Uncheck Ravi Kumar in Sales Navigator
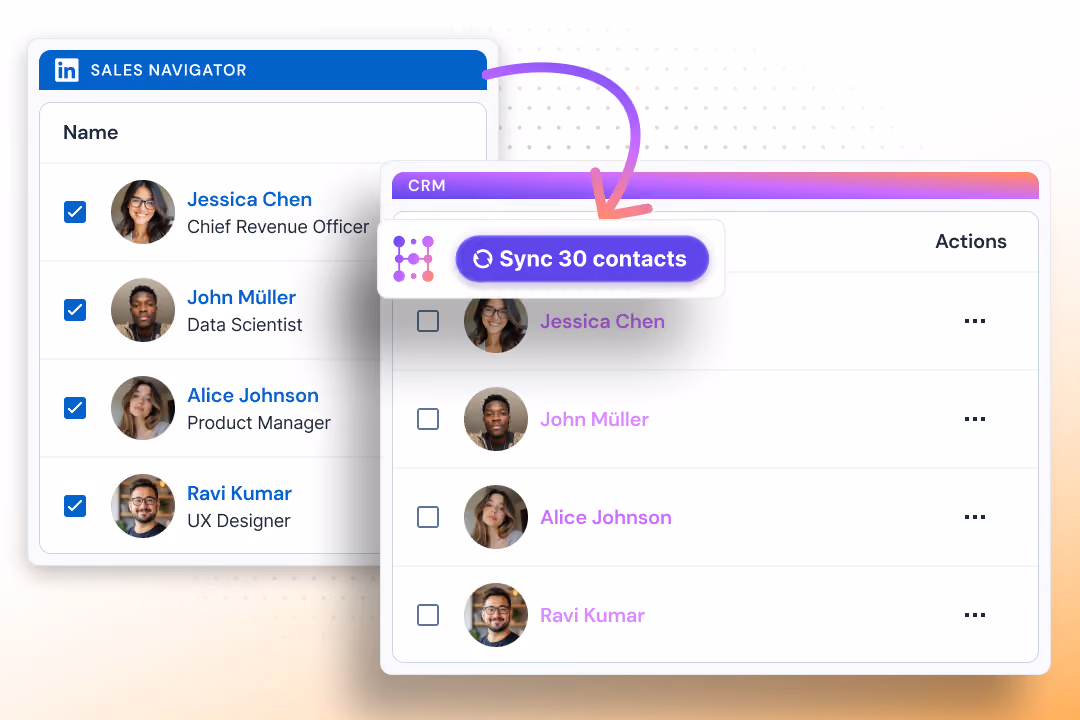1080x720 pixels. coord(75,506)
